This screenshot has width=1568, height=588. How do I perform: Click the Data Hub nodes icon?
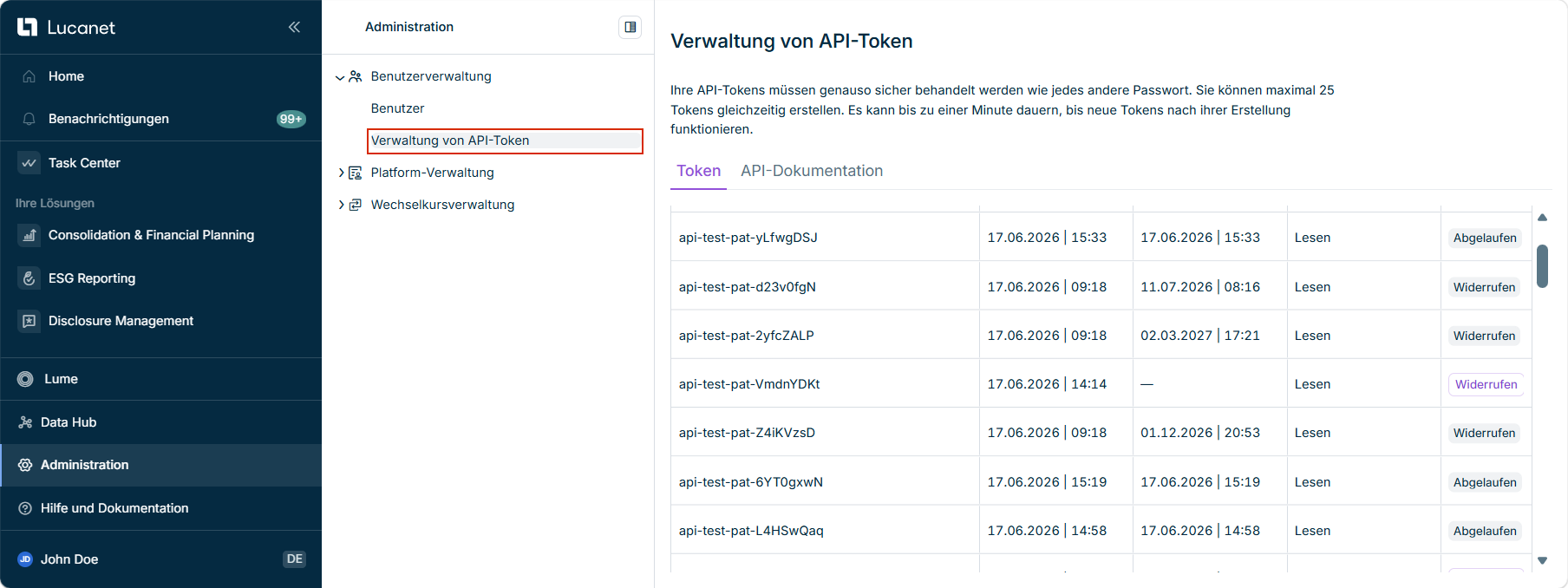(25, 422)
